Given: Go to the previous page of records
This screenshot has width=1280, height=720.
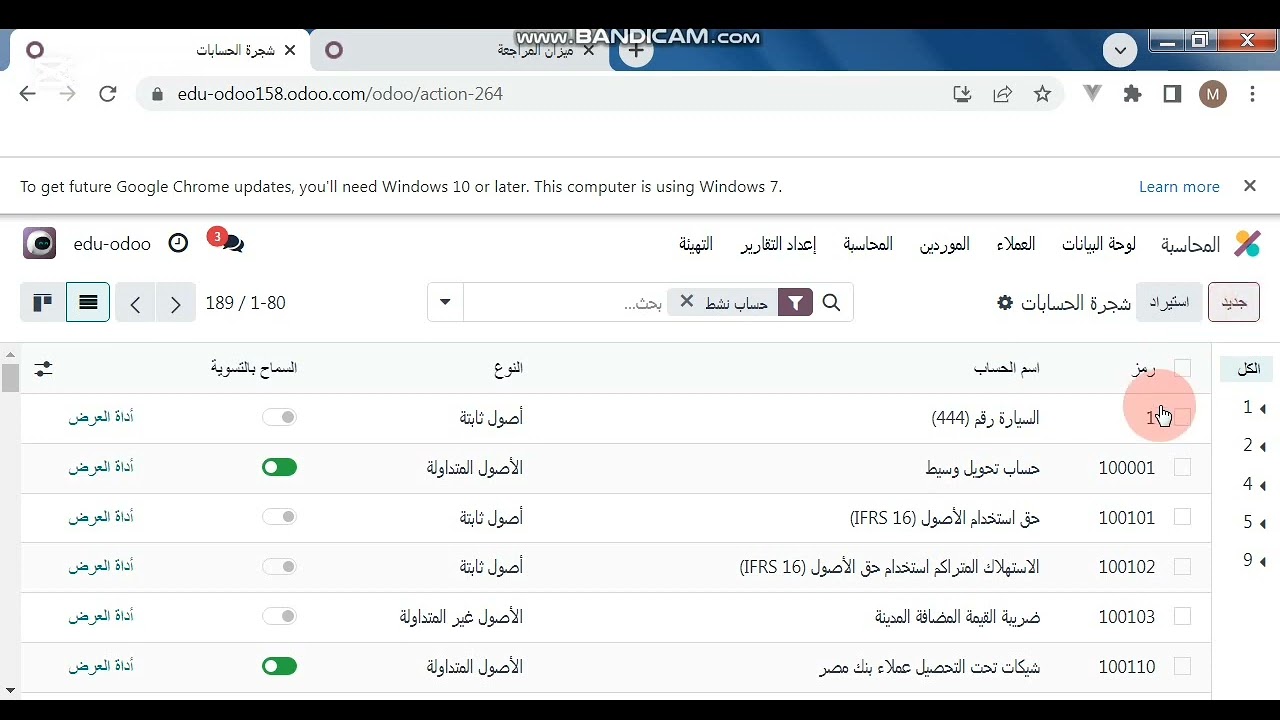Looking at the screenshot, I should coord(135,304).
